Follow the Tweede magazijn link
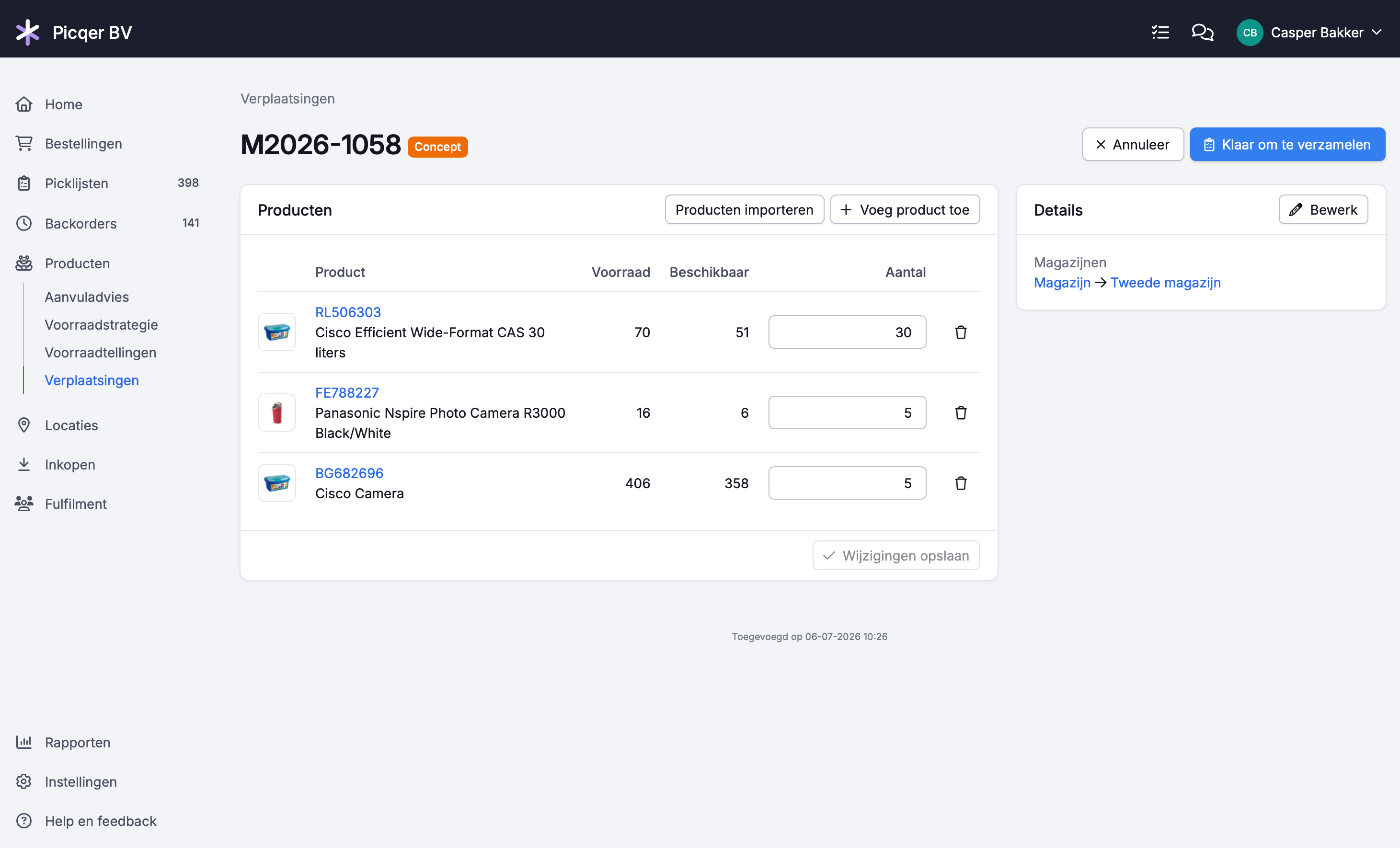Image resolution: width=1400 pixels, height=848 pixels. pyautogui.click(x=1166, y=282)
